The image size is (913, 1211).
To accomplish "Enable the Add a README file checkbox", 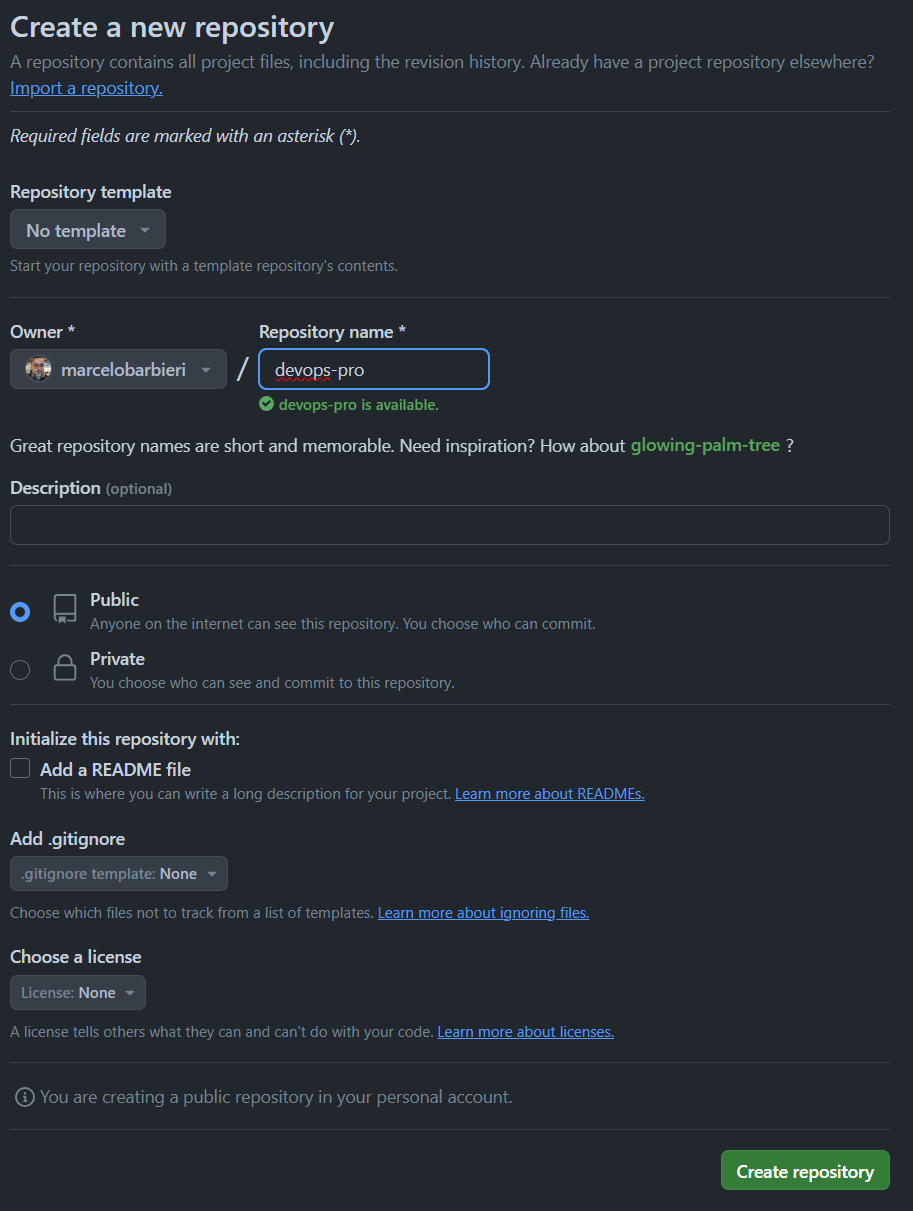I will pyautogui.click(x=20, y=769).
